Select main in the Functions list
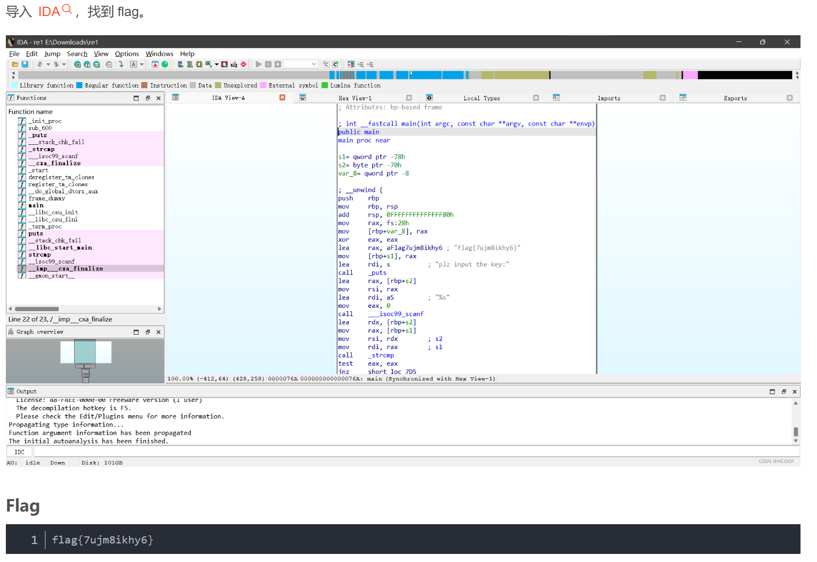The width and height of the screenshot is (817, 562). pyautogui.click(x=36, y=205)
